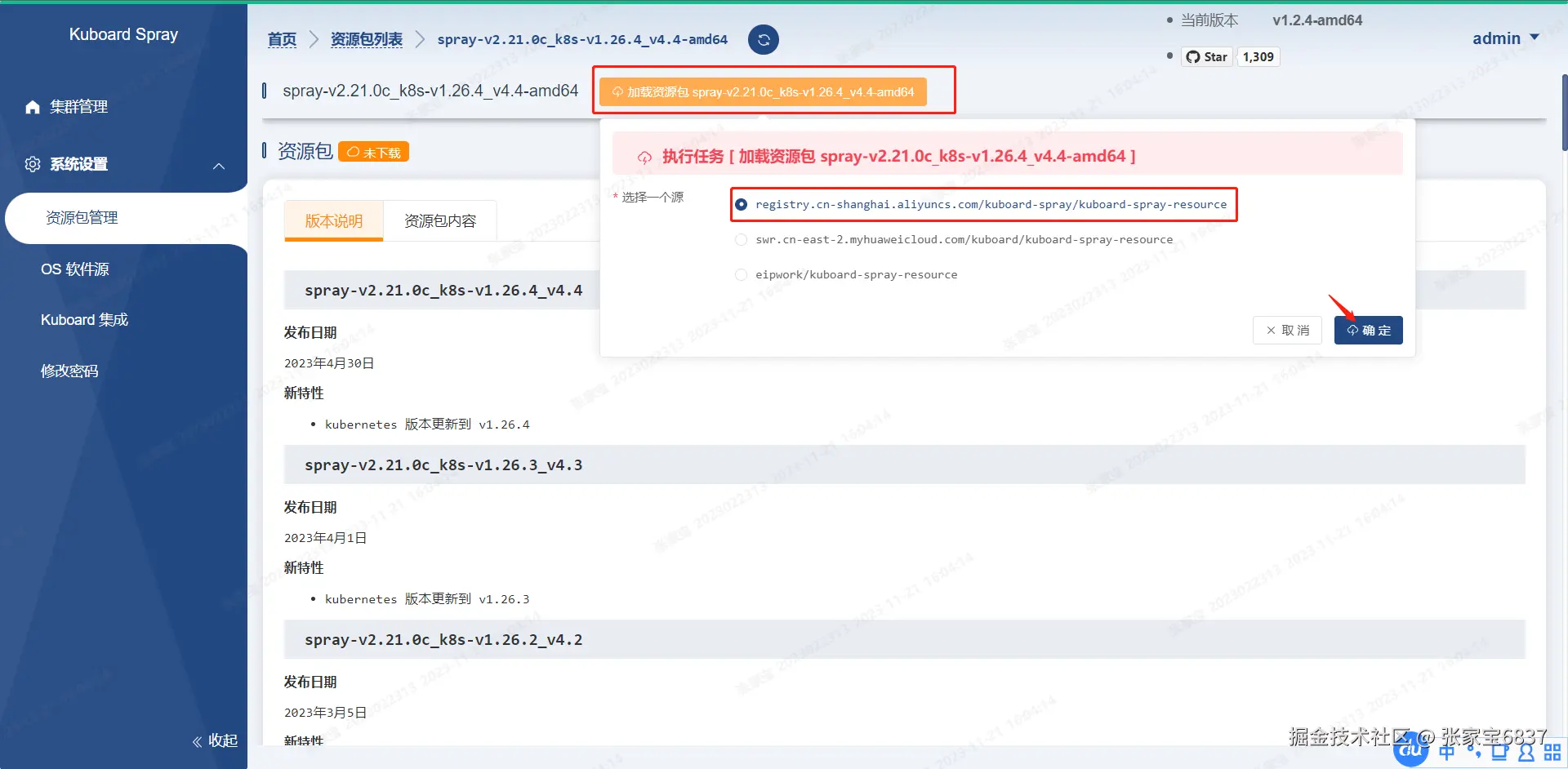Select the eipwork/kuboard-spray-resource source radio
Screen dimensions: 1568x769
click(x=741, y=274)
